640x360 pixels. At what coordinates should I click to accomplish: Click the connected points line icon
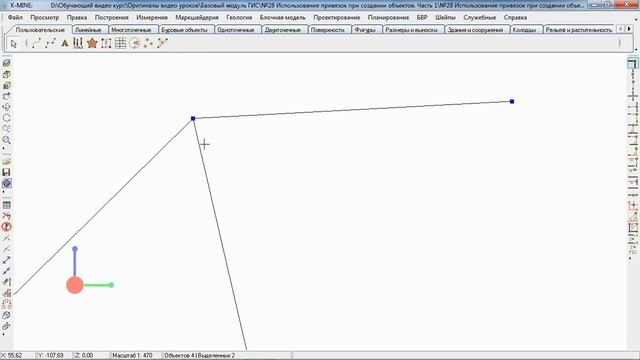click(x=162, y=43)
